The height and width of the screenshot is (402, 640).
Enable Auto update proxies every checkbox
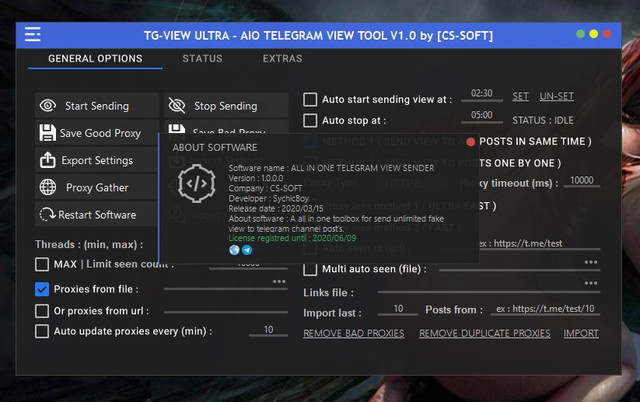(x=42, y=331)
